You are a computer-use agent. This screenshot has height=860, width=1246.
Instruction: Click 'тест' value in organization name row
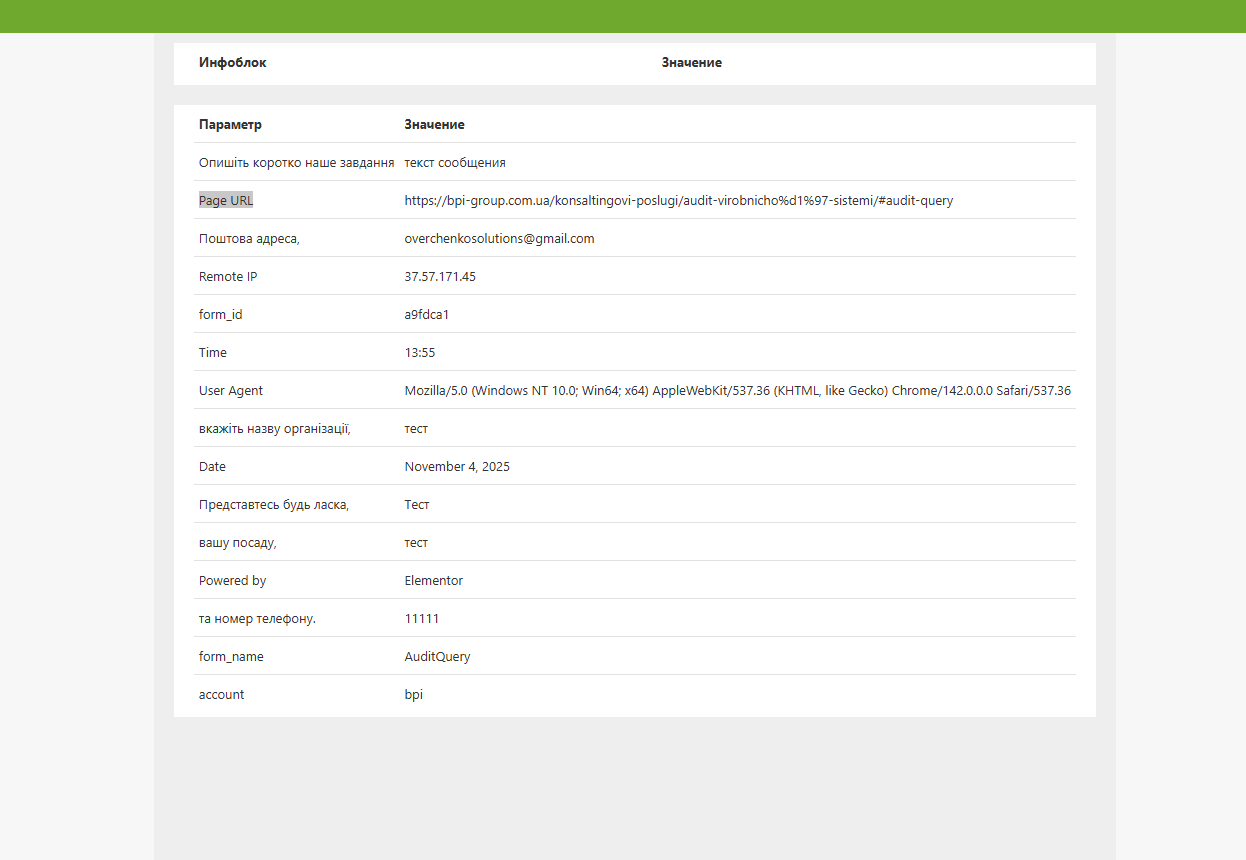[x=416, y=429]
